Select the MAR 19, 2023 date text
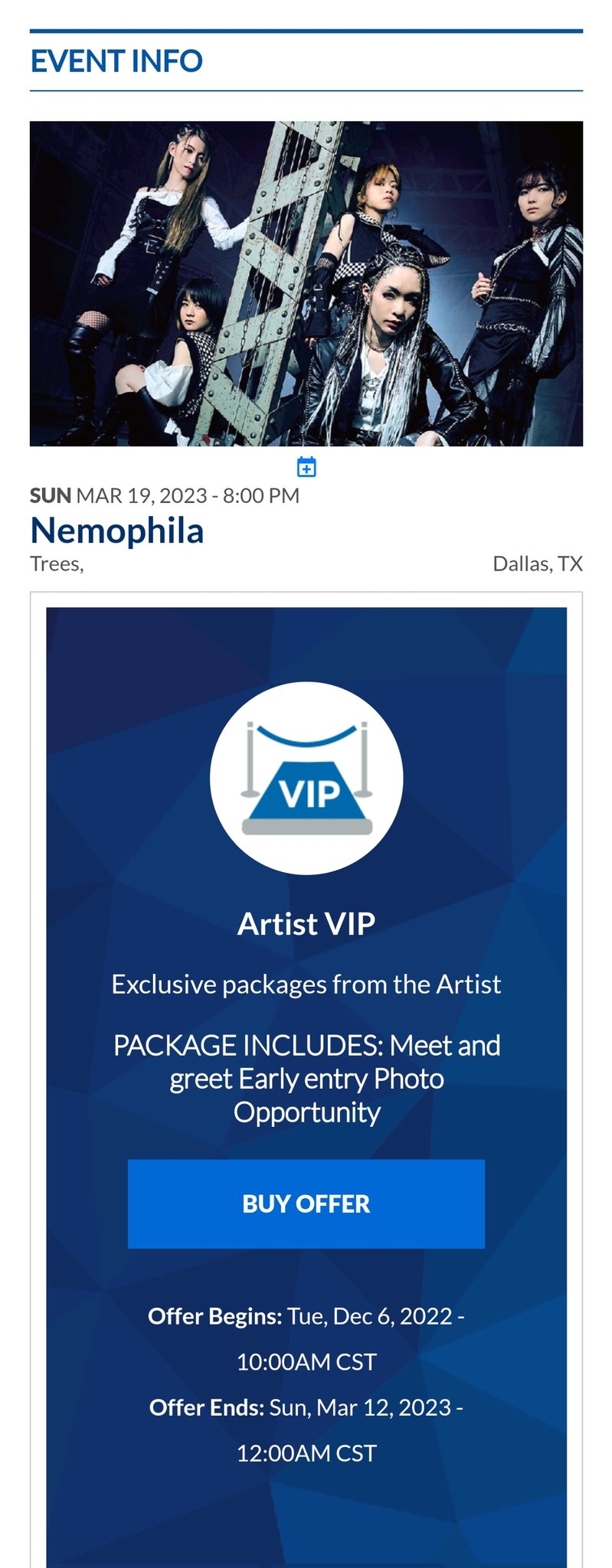612x1568 pixels. point(141,496)
